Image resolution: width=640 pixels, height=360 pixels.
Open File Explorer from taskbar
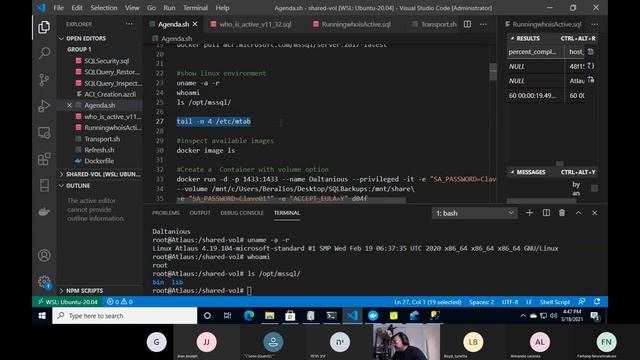(269, 316)
